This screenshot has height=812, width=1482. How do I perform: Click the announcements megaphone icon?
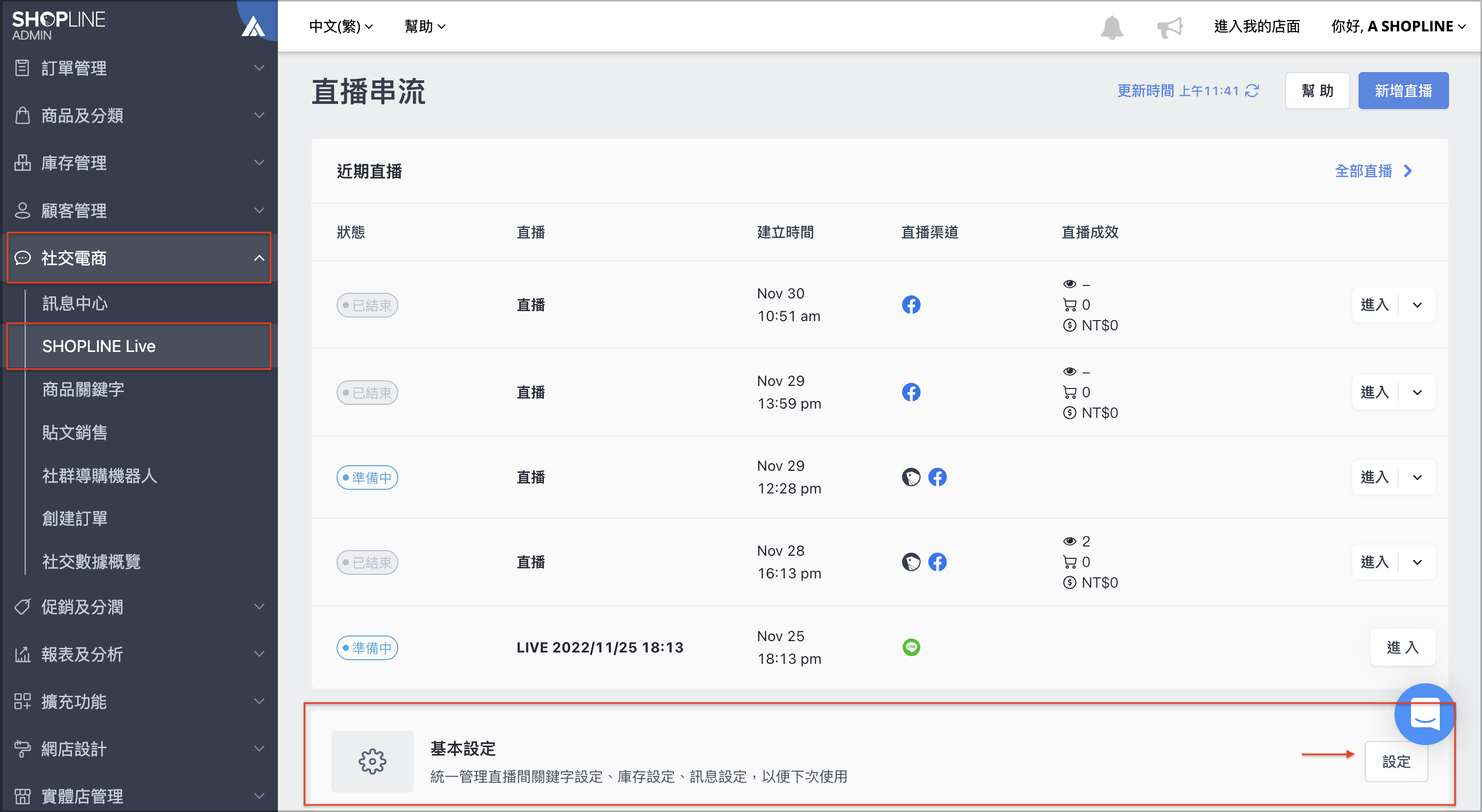click(1170, 26)
